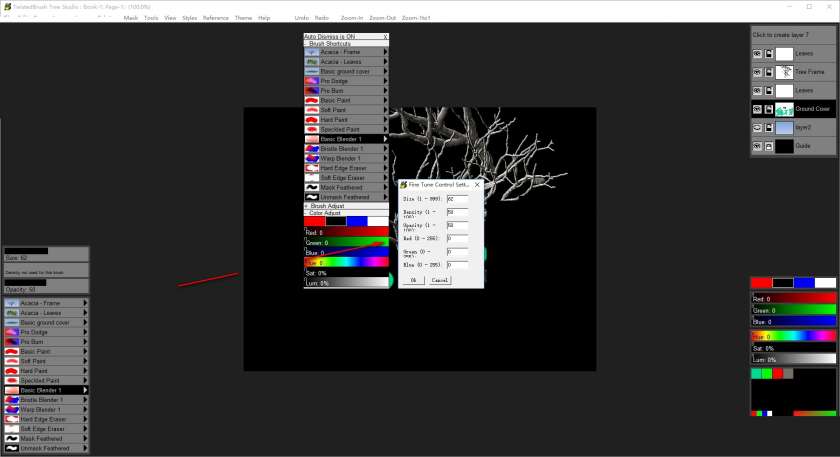This screenshot has width=840, height=457.
Task: Open the Reference menu
Action: coord(215,18)
